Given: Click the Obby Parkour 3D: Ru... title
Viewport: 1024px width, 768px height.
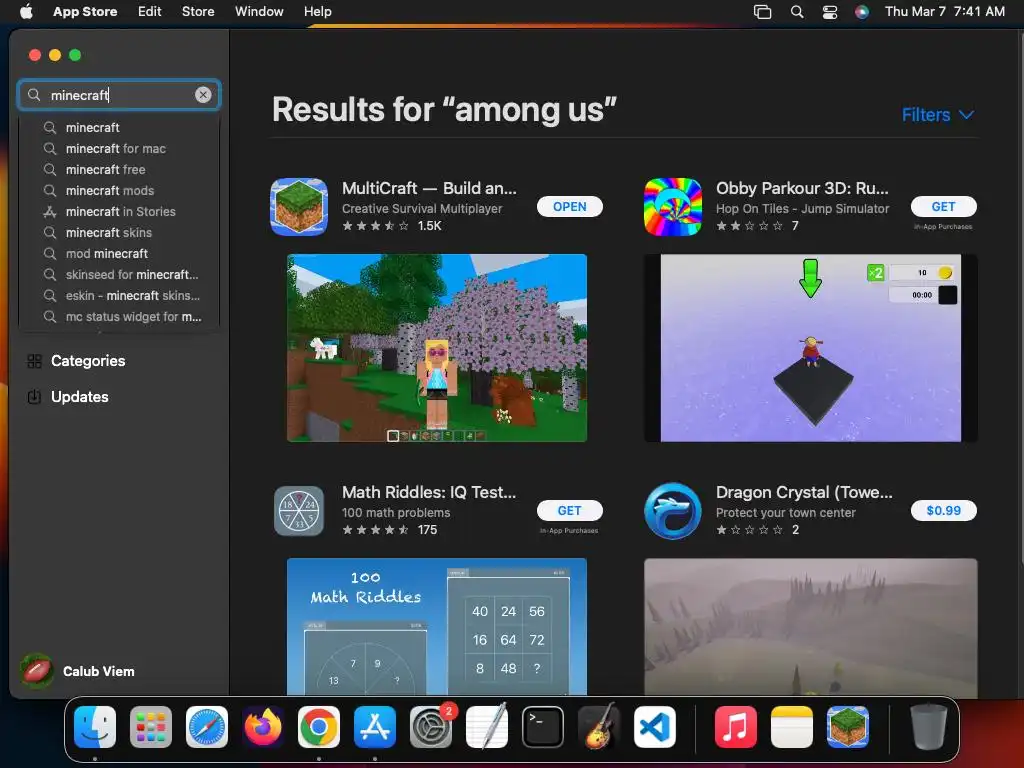Looking at the screenshot, I should point(802,188).
